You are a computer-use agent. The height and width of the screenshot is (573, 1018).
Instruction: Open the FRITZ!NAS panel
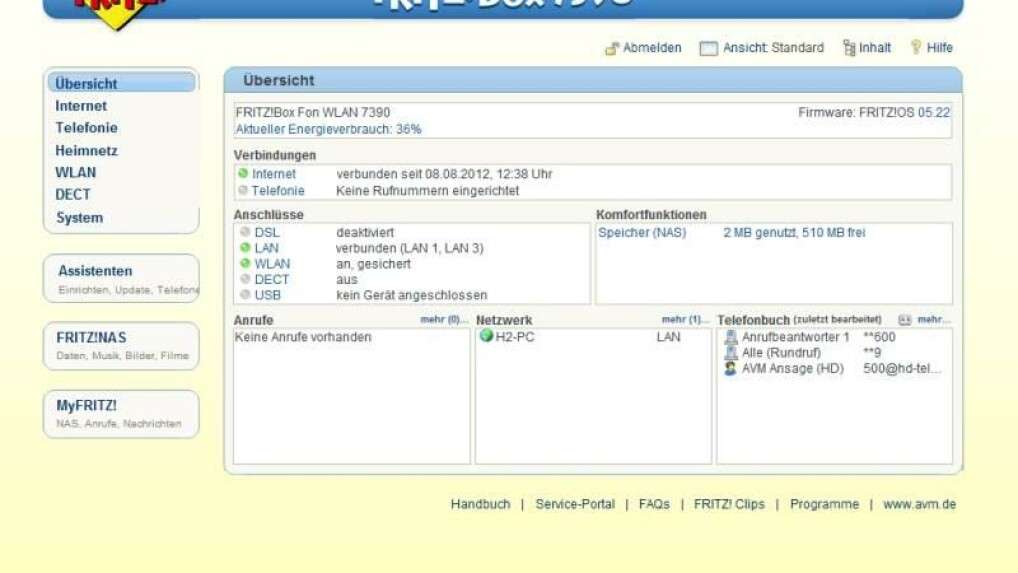coord(91,338)
